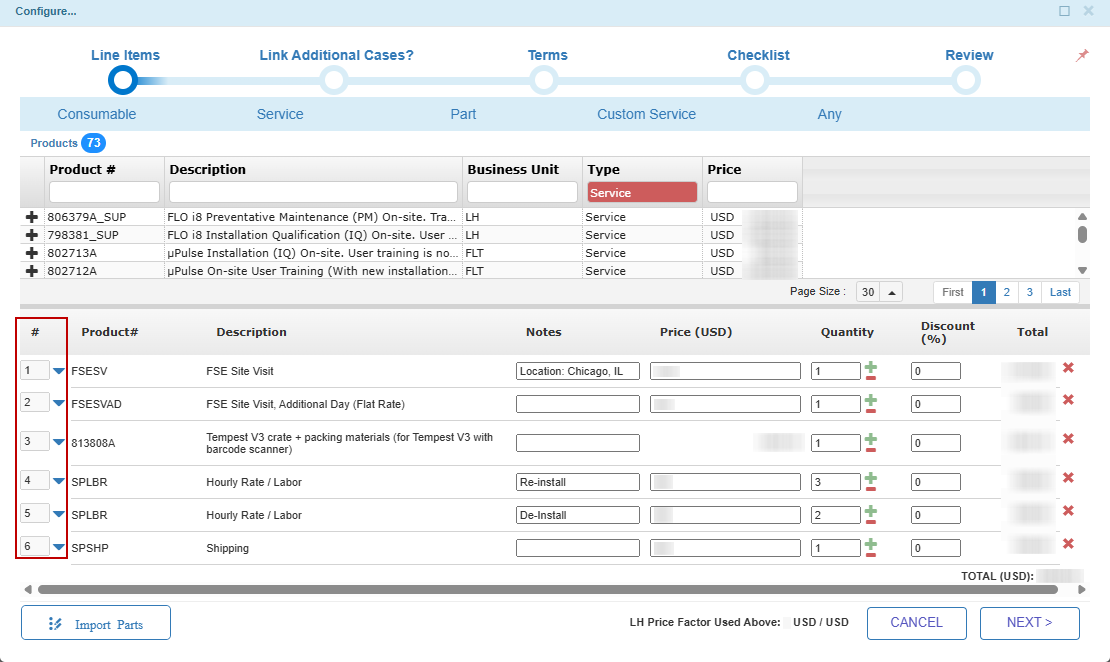The image size is (1110, 662).
Task: Go to page 2 of products
Action: pos(1007,292)
